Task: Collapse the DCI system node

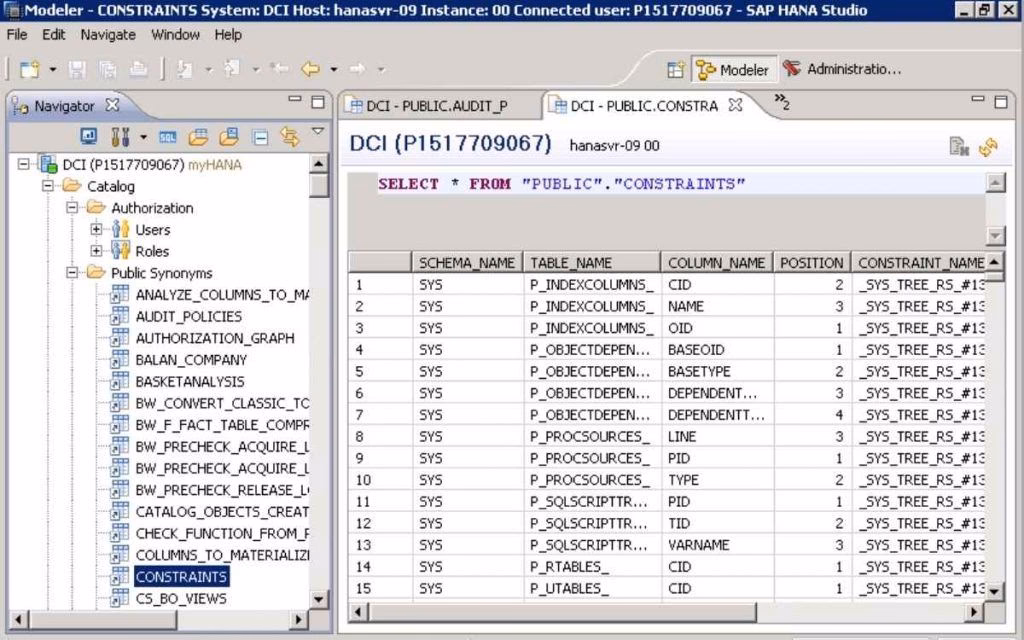Action: (x=24, y=164)
